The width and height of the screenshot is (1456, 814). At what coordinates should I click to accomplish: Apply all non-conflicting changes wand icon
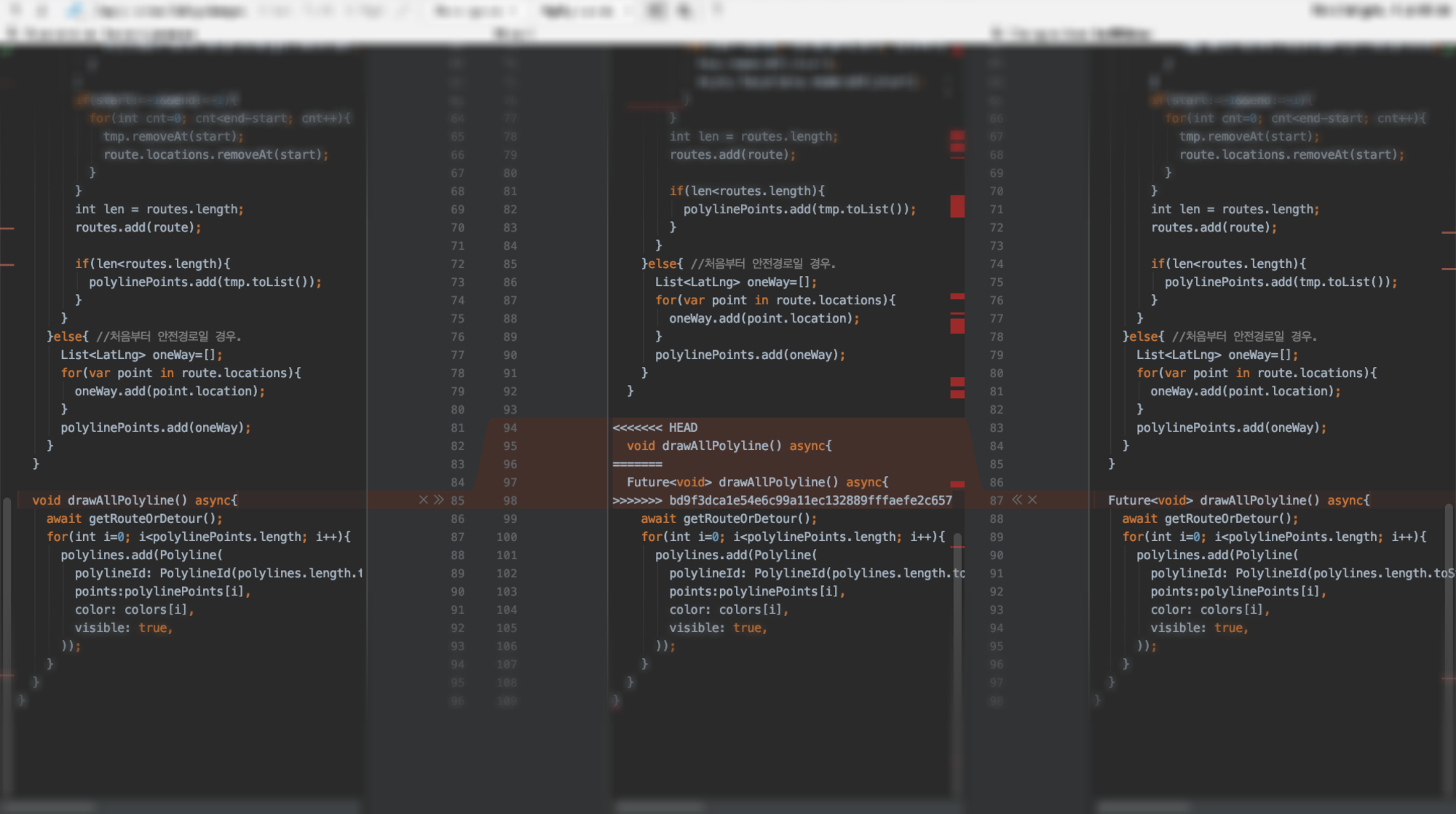coord(74,10)
